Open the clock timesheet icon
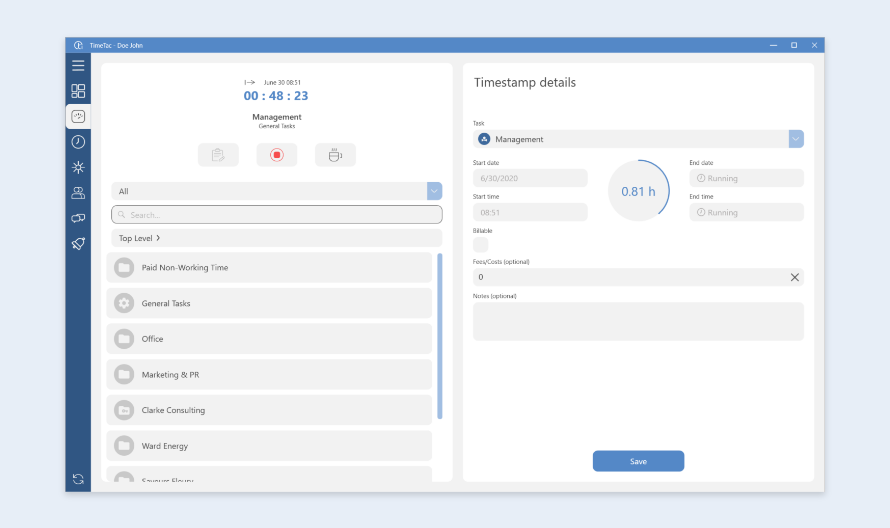The width and height of the screenshot is (890, 528). 78,142
